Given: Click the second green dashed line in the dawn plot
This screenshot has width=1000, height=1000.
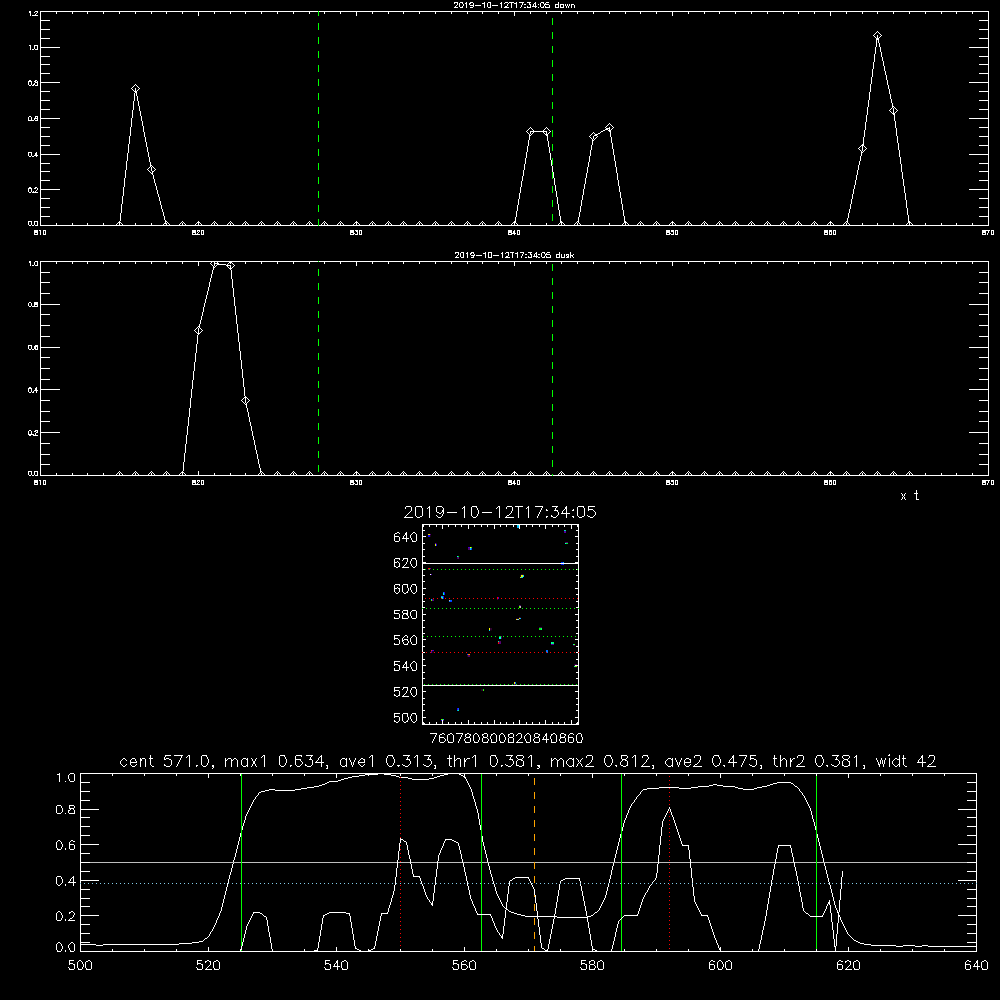Looking at the screenshot, I should tap(552, 118).
